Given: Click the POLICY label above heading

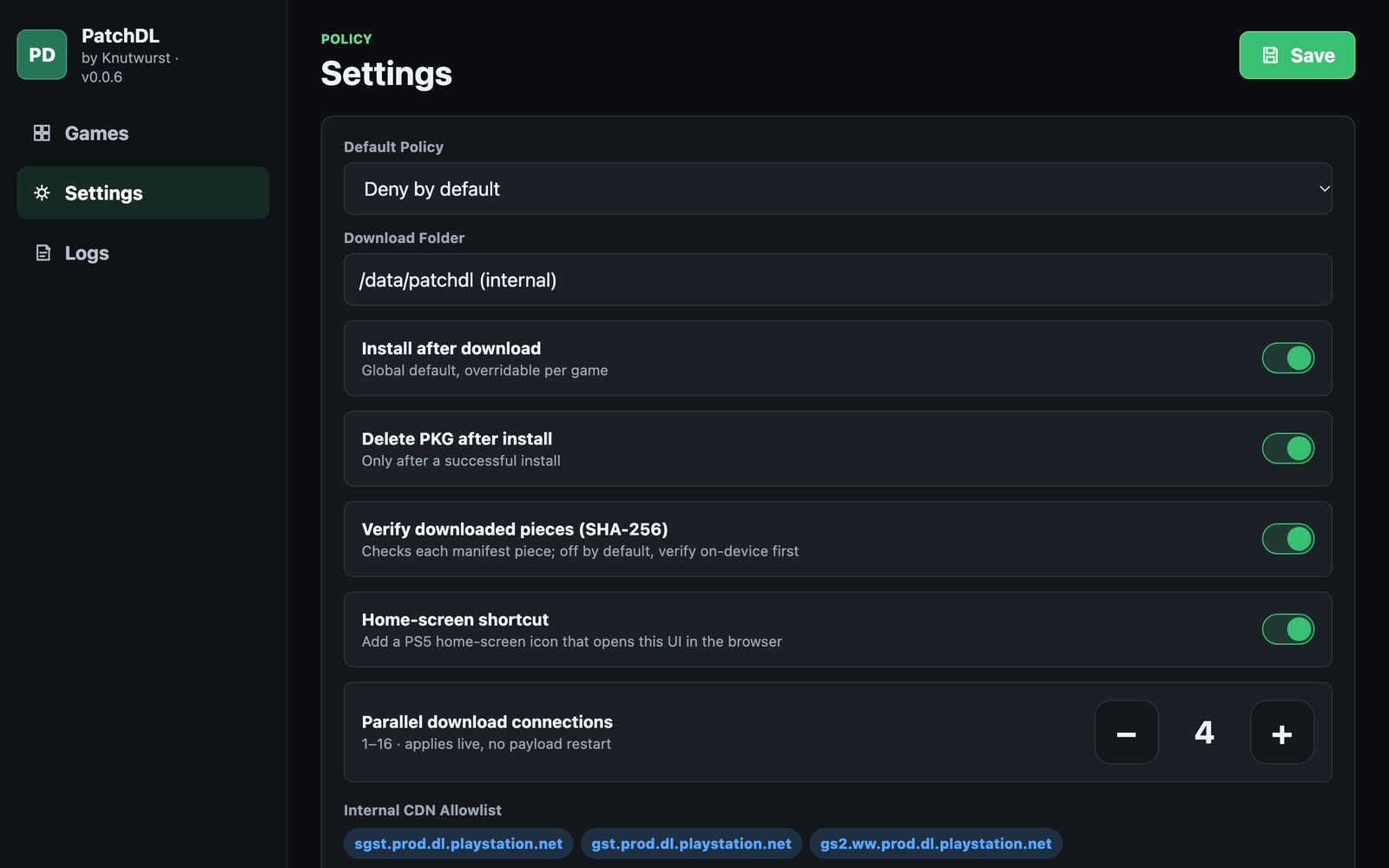Looking at the screenshot, I should tap(346, 39).
